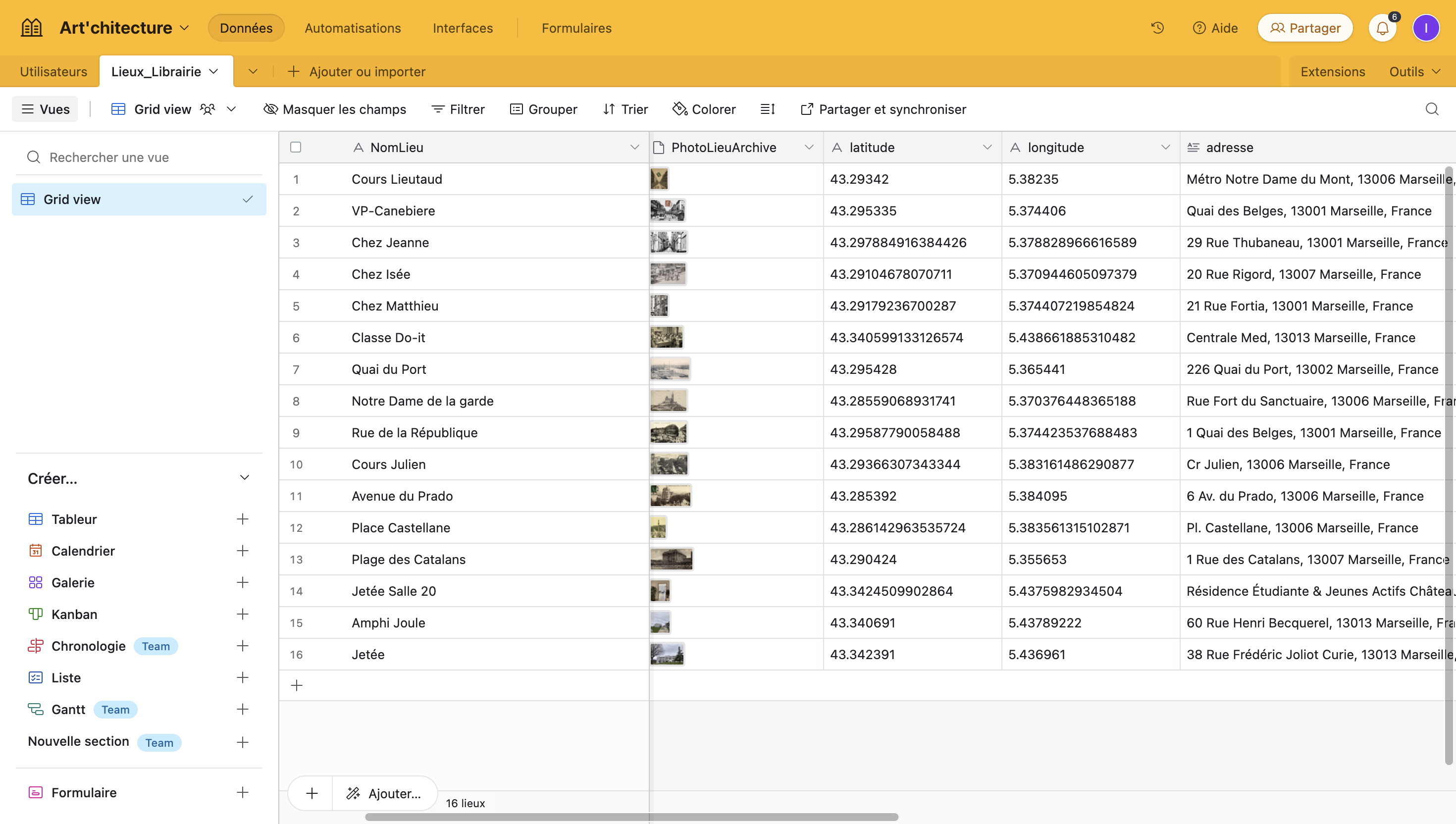The height and width of the screenshot is (824, 1456).
Task: Collapse the Créer section
Action: (x=244, y=478)
